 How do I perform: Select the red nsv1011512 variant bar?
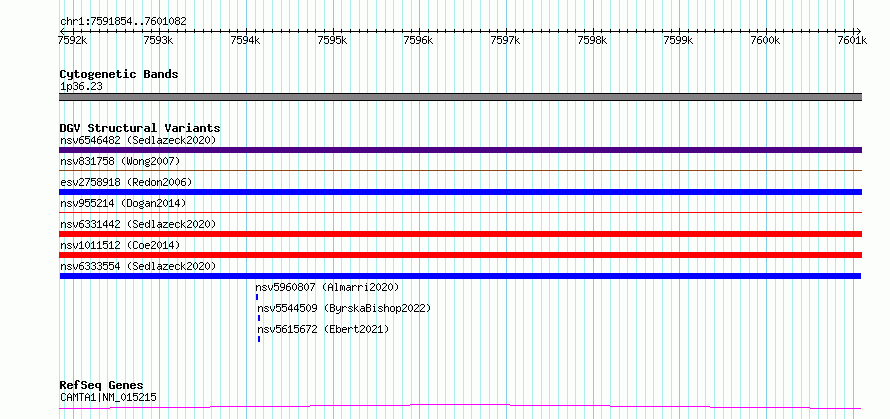pyautogui.click(x=460, y=255)
